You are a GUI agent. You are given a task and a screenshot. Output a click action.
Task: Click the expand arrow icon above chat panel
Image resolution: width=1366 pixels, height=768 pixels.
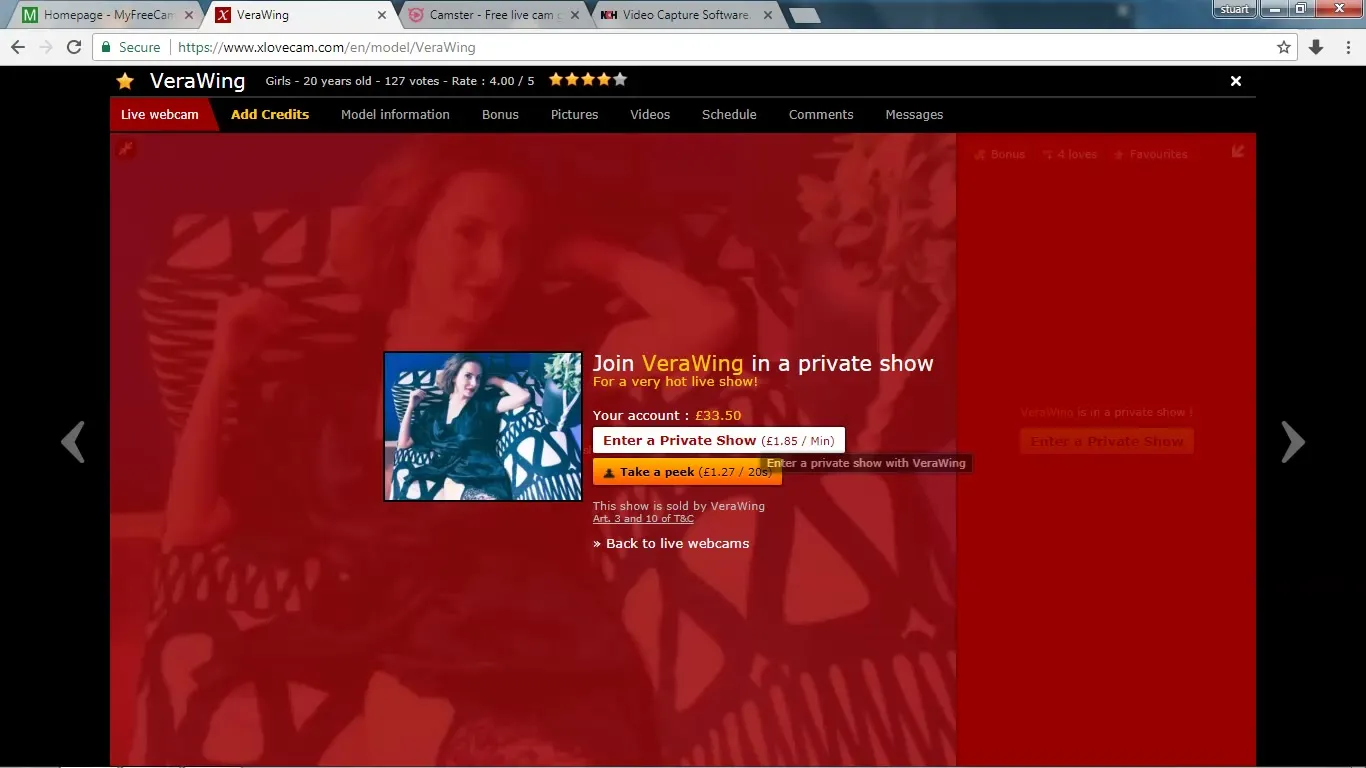tap(1238, 151)
